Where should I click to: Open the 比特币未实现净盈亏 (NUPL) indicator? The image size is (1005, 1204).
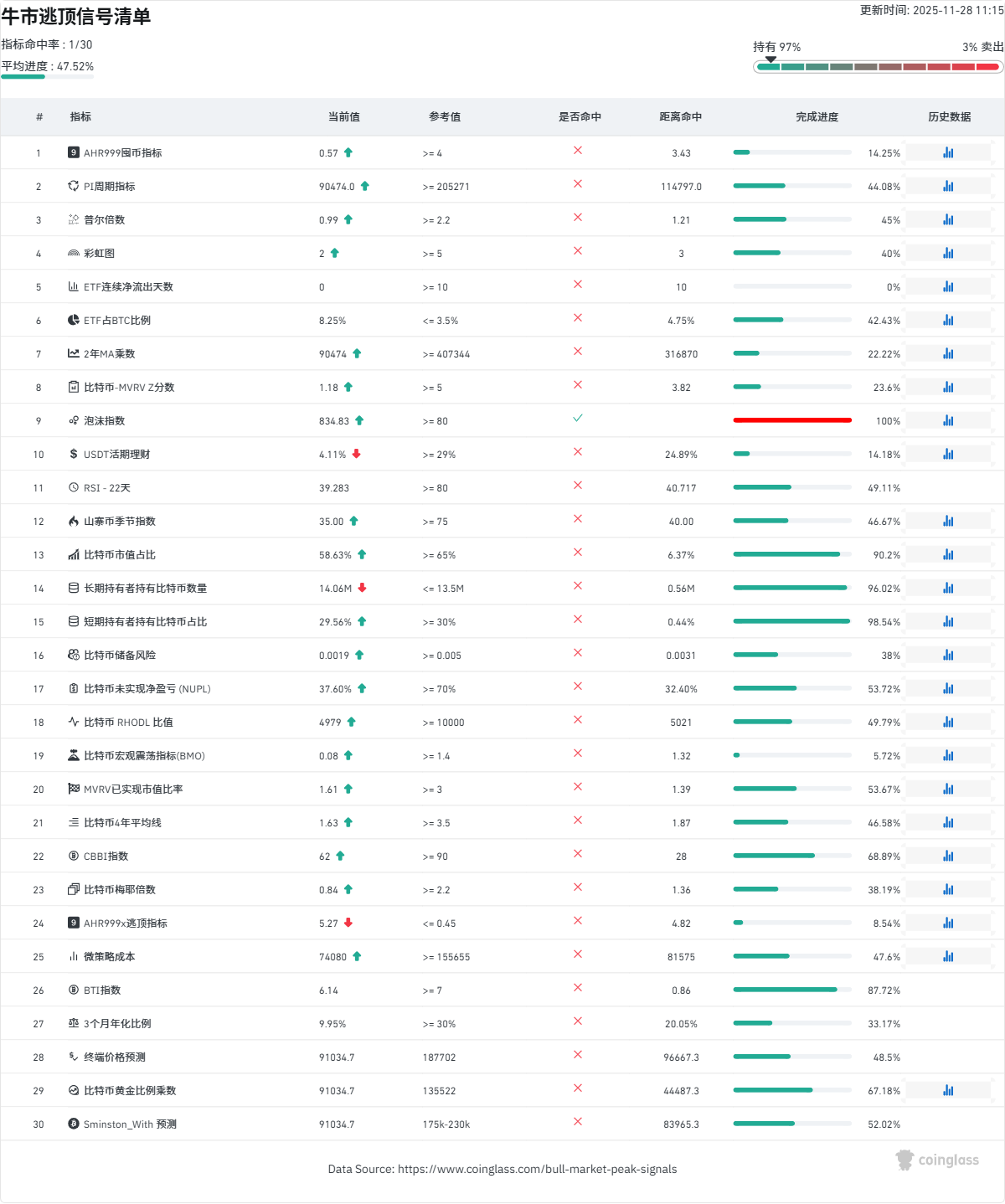147,689
